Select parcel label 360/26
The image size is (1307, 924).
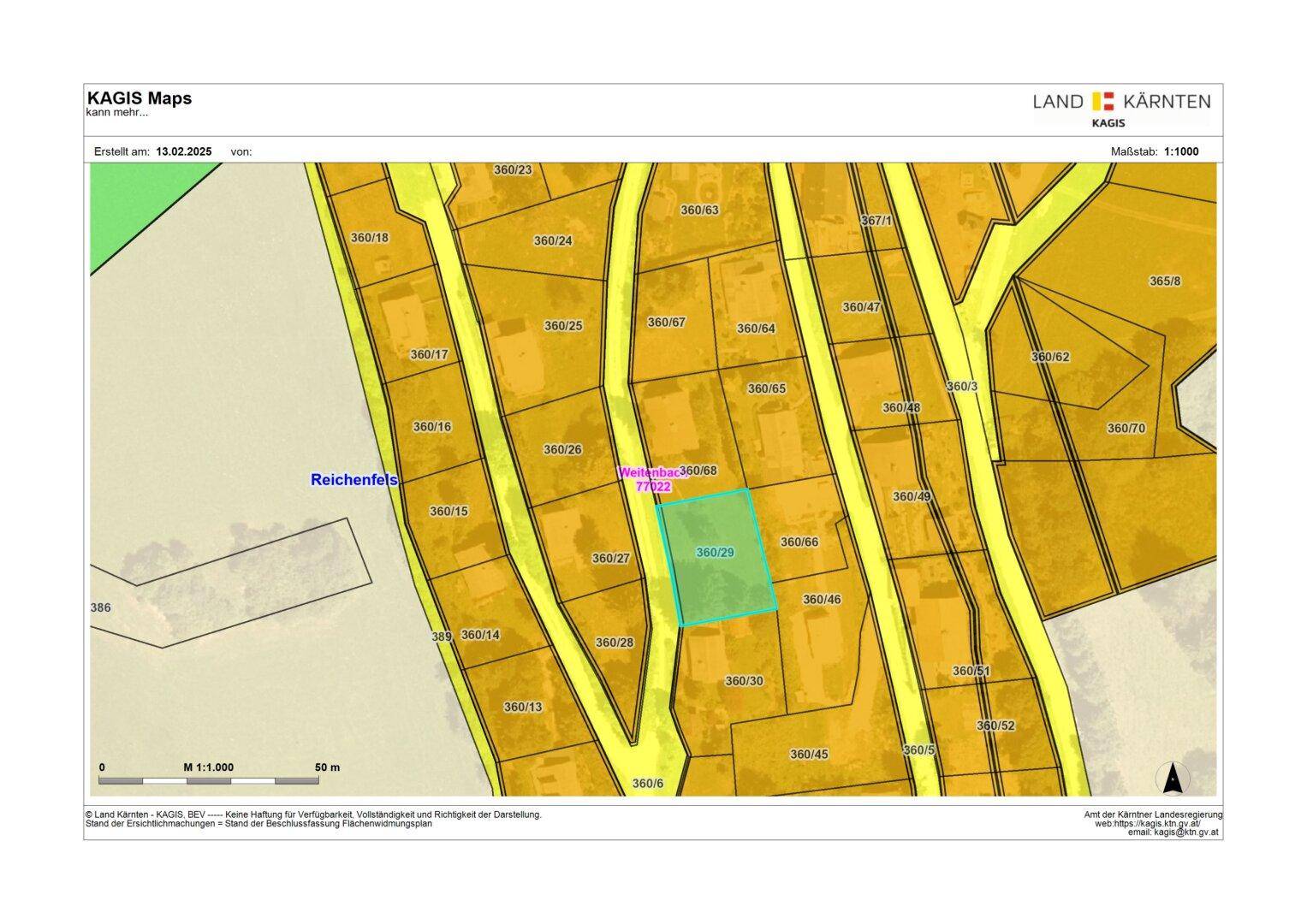coord(562,450)
